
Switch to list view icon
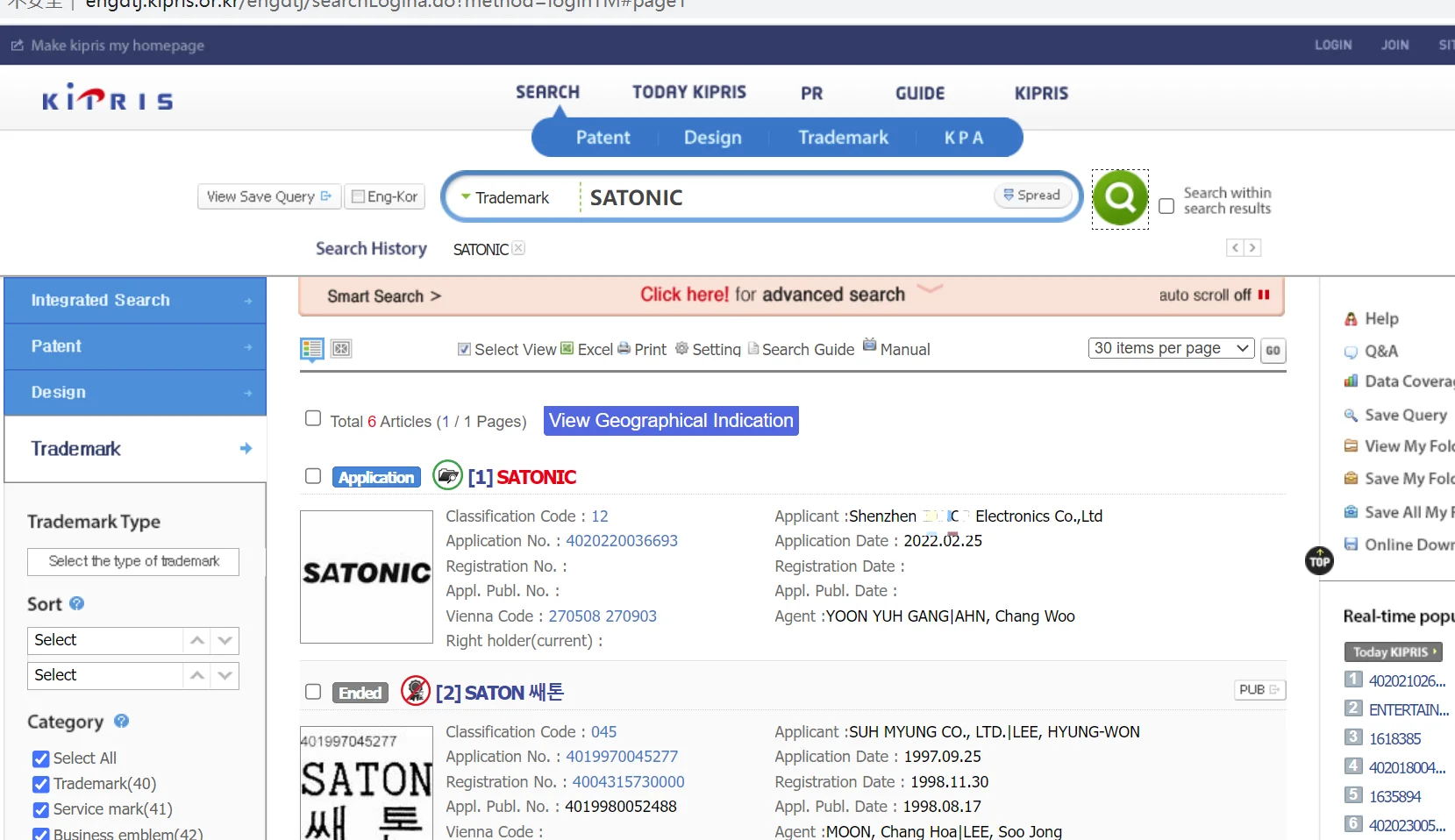pyautogui.click(x=312, y=349)
